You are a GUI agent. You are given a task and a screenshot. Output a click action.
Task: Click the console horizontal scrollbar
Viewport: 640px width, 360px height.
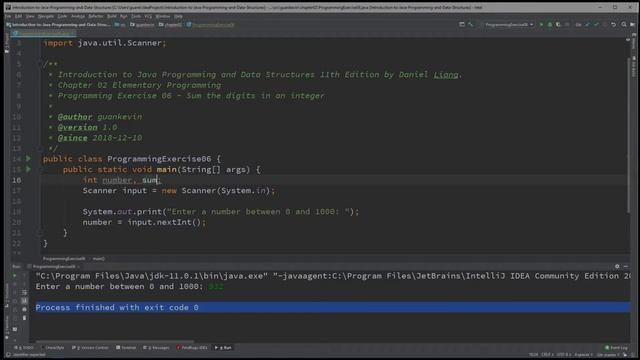click(114, 341)
